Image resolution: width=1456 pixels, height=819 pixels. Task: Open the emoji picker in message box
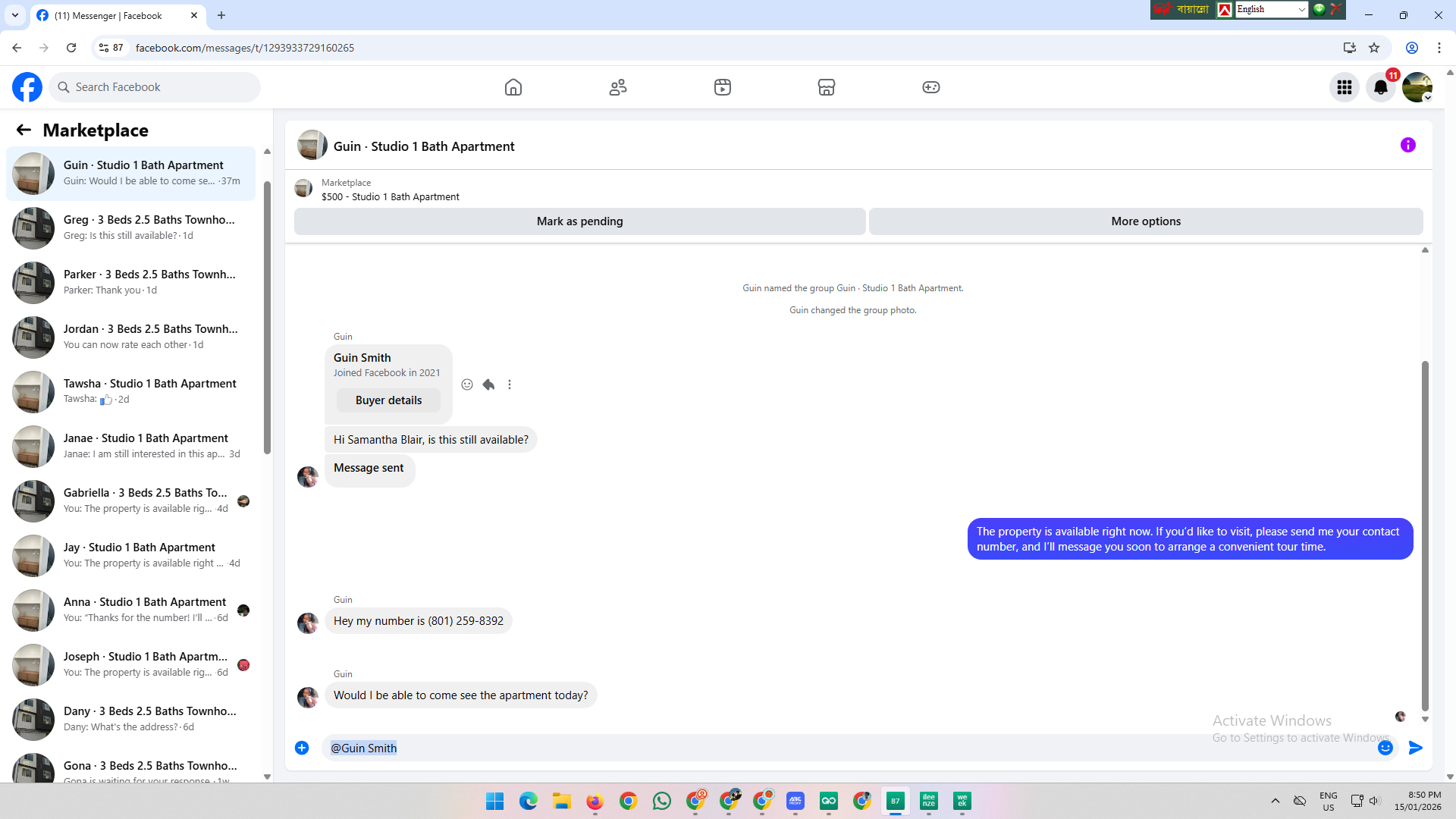click(x=1385, y=748)
